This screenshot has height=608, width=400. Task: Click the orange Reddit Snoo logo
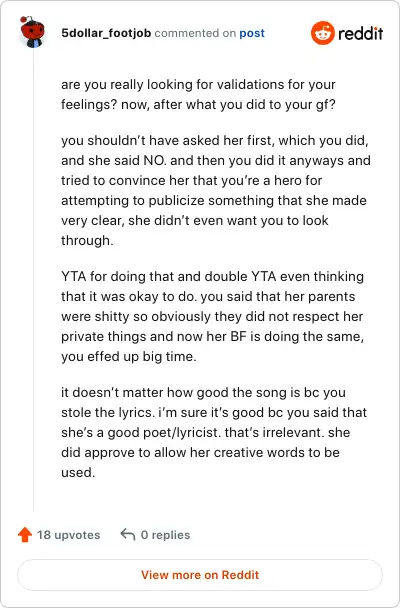(322, 33)
